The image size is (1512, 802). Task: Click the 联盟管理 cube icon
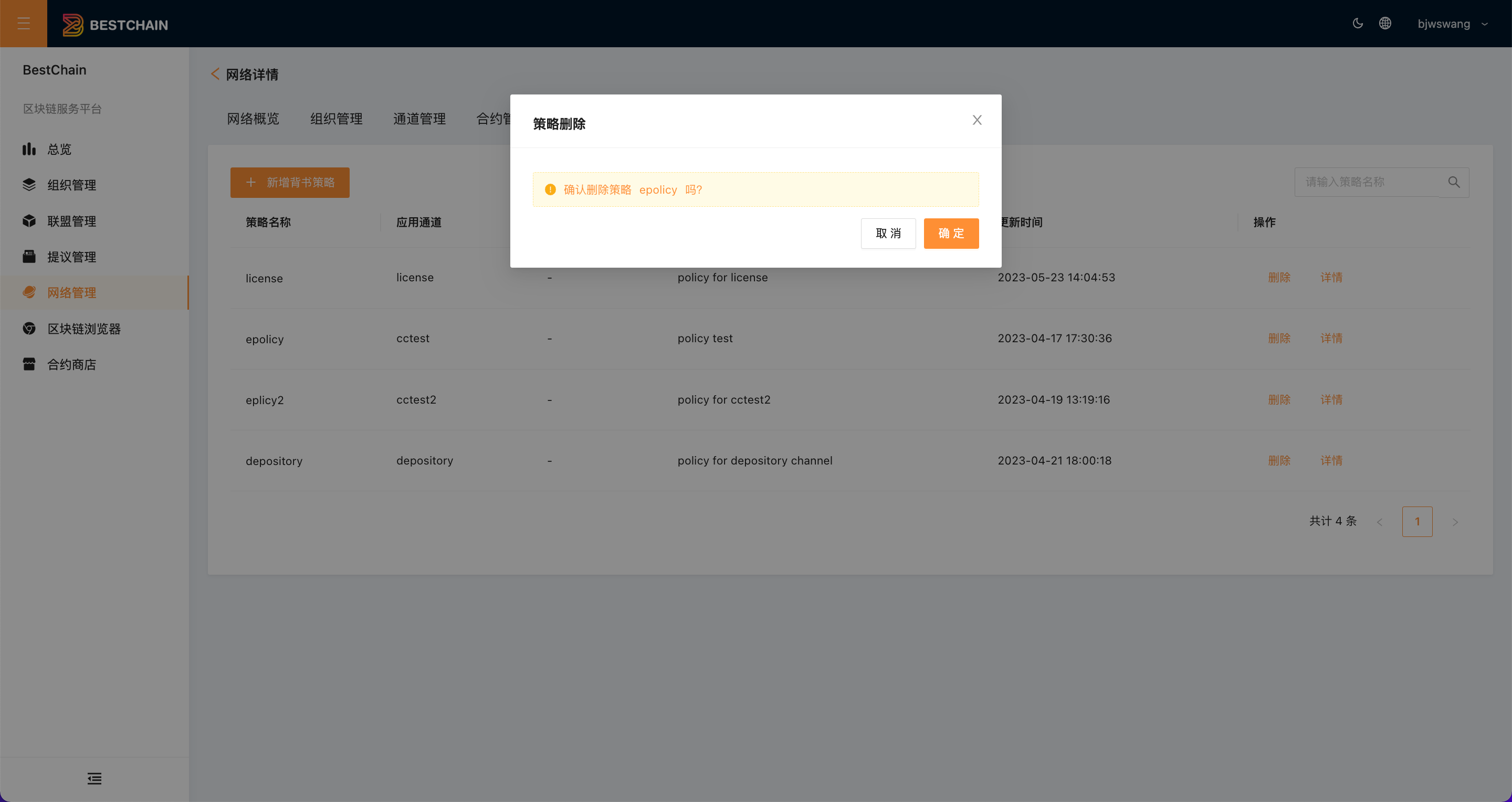click(x=29, y=220)
